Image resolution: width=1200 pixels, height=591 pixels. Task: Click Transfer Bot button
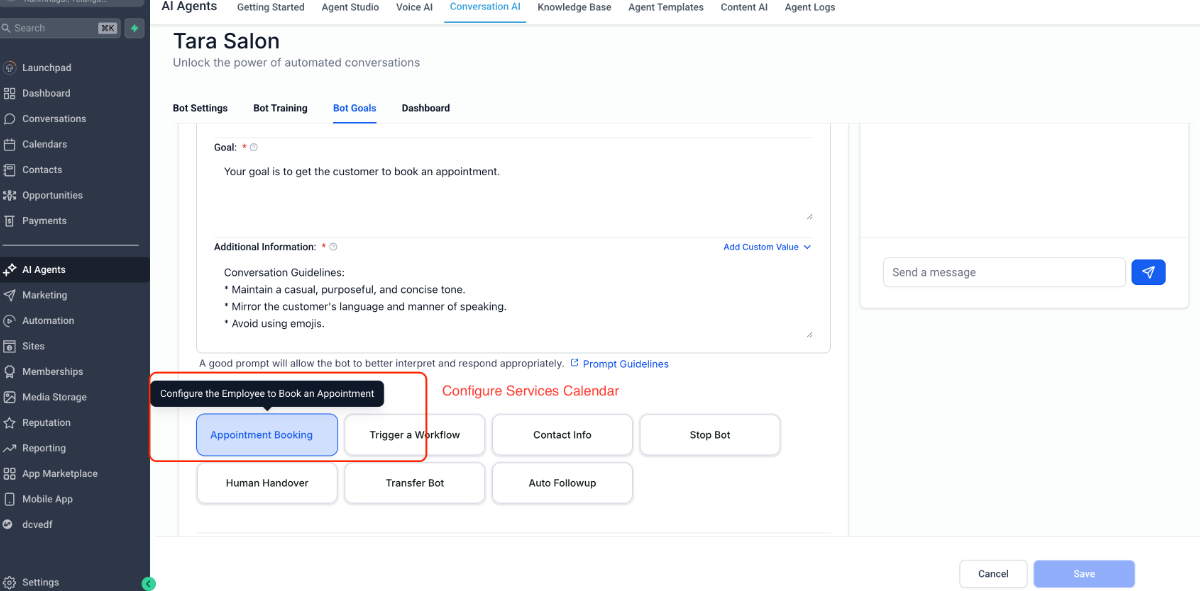click(x=415, y=483)
